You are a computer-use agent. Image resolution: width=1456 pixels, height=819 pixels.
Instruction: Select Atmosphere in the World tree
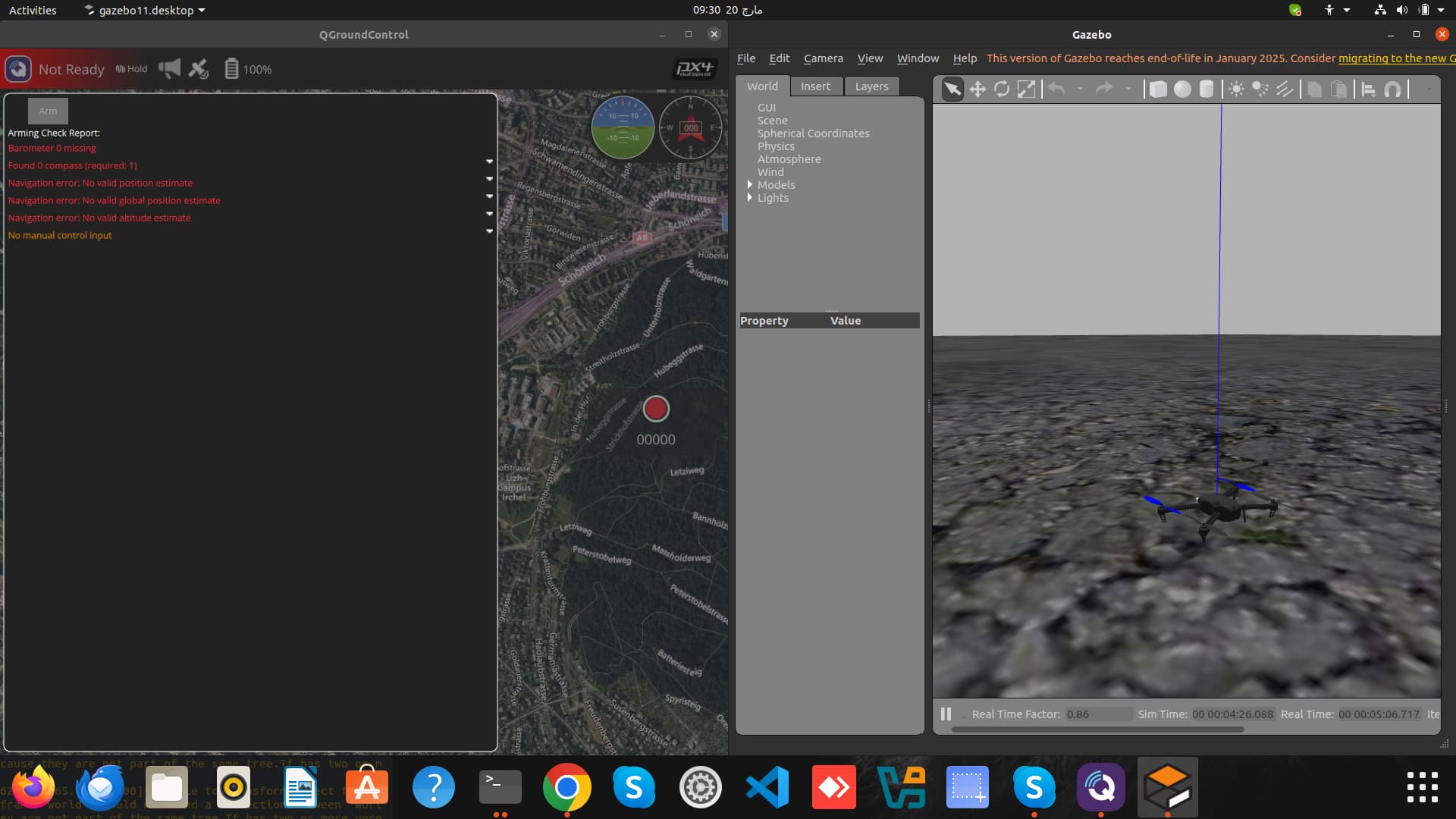click(789, 159)
